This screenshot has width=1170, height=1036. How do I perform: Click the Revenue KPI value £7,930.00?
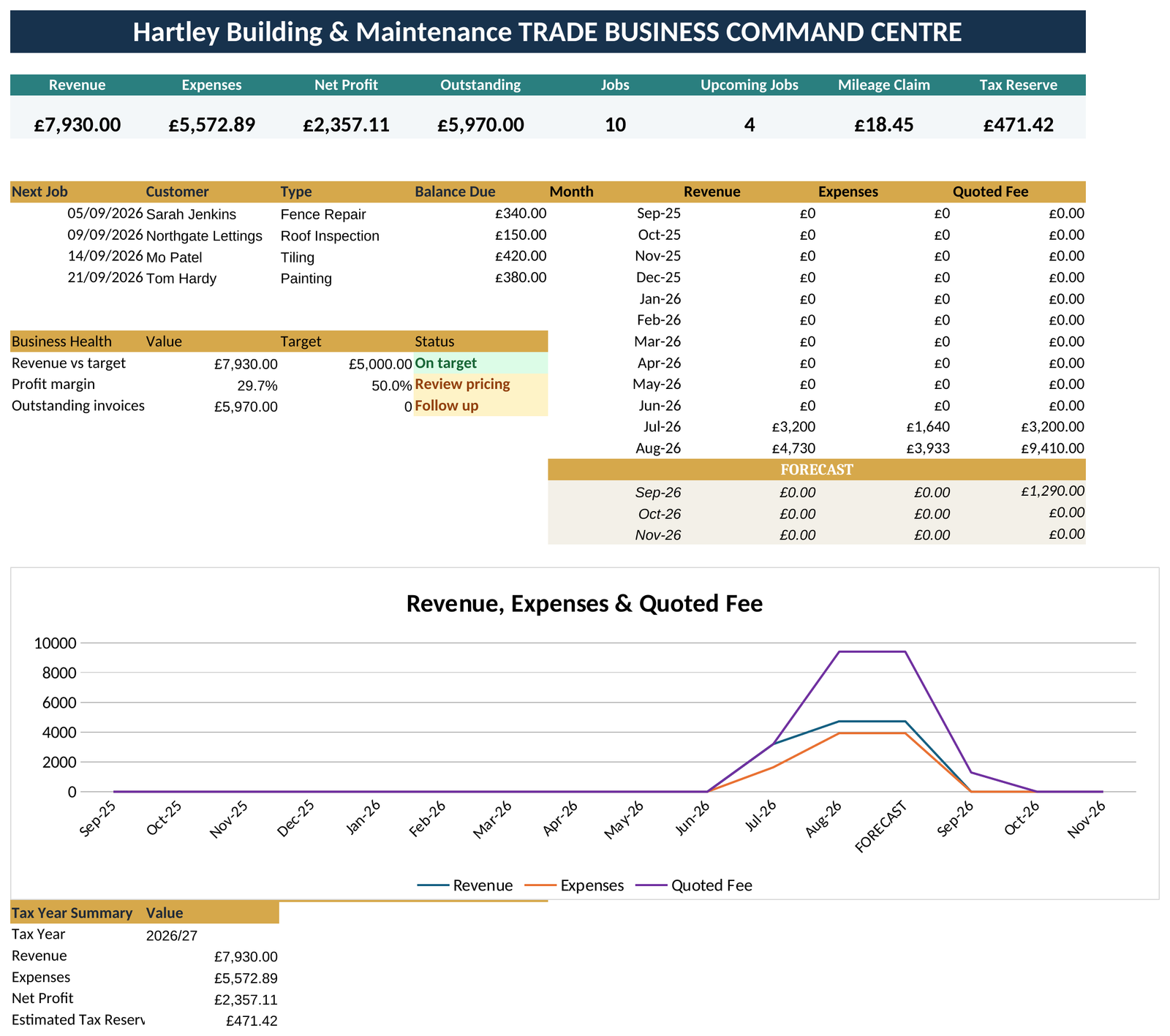[78, 124]
